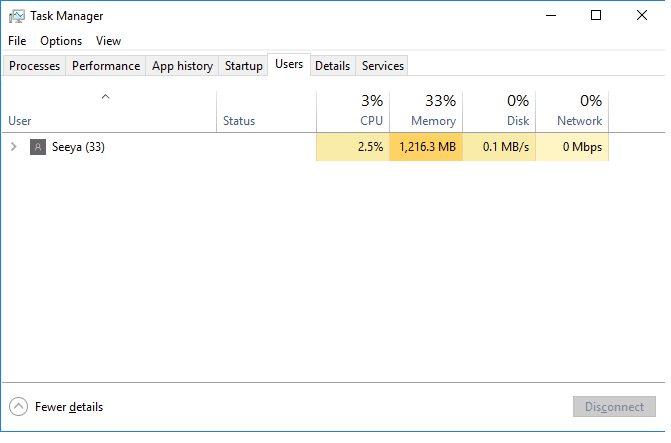Switch to the Services tab
The height and width of the screenshot is (443, 671).
point(383,66)
